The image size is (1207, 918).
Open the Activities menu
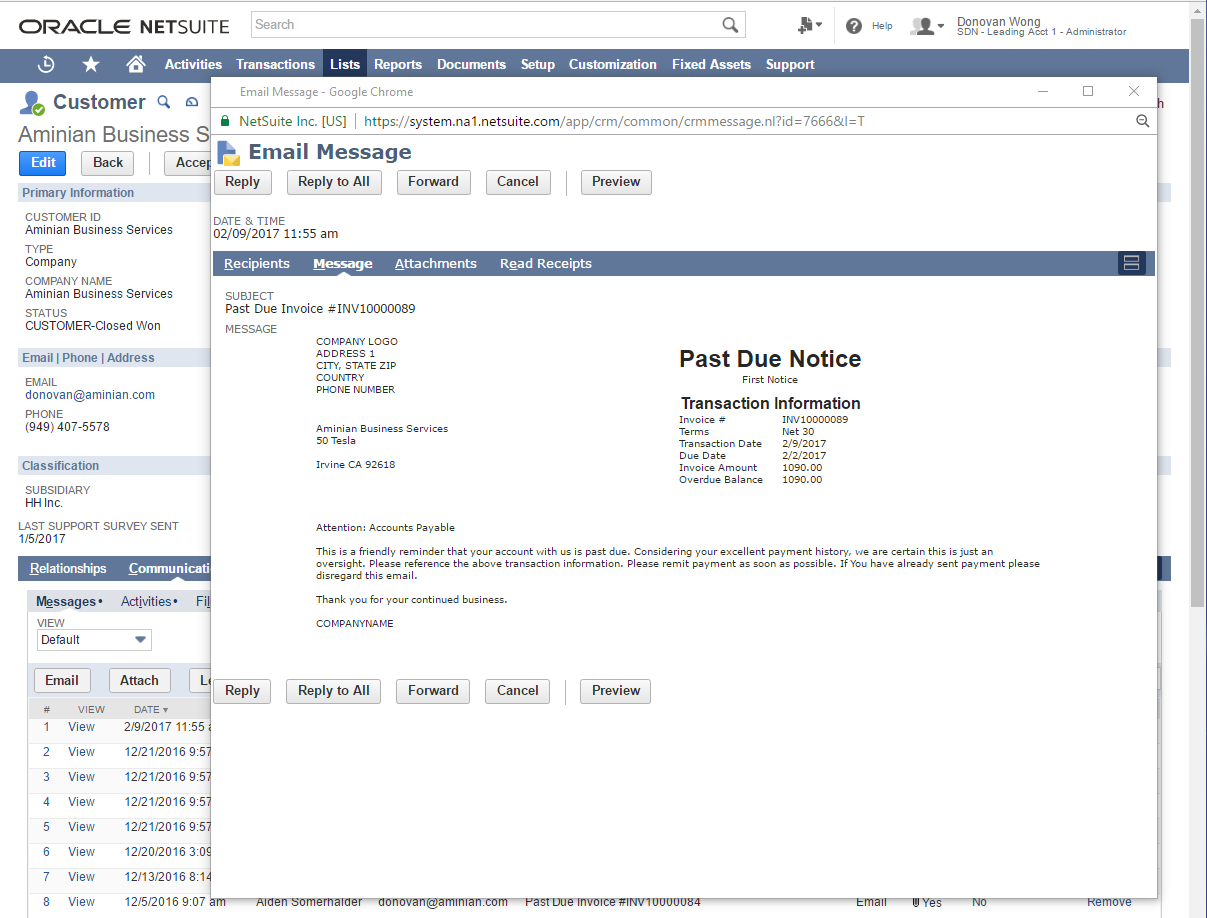click(x=193, y=64)
